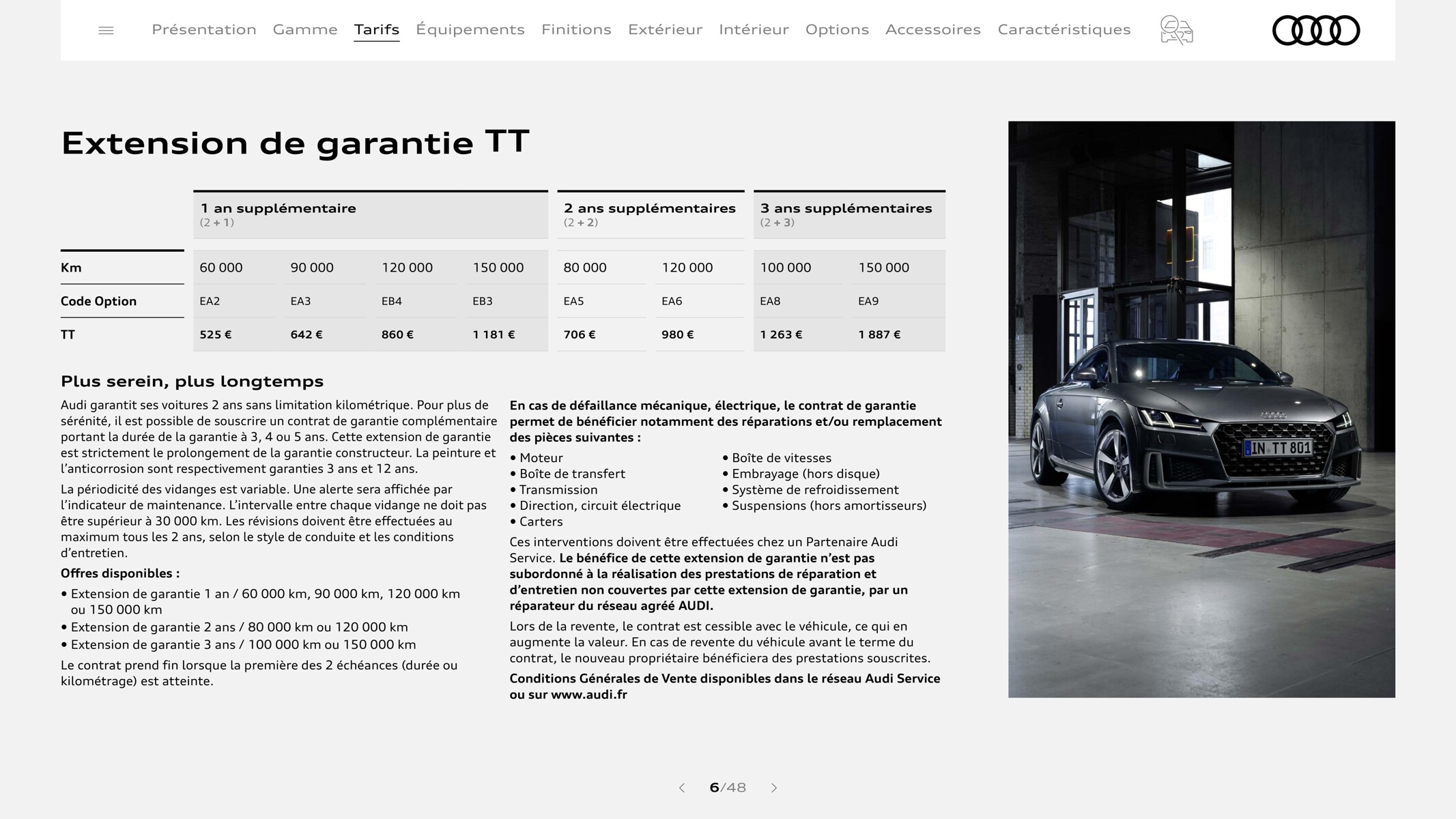Click option code EA9
The height and width of the screenshot is (819, 1456).
(868, 301)
